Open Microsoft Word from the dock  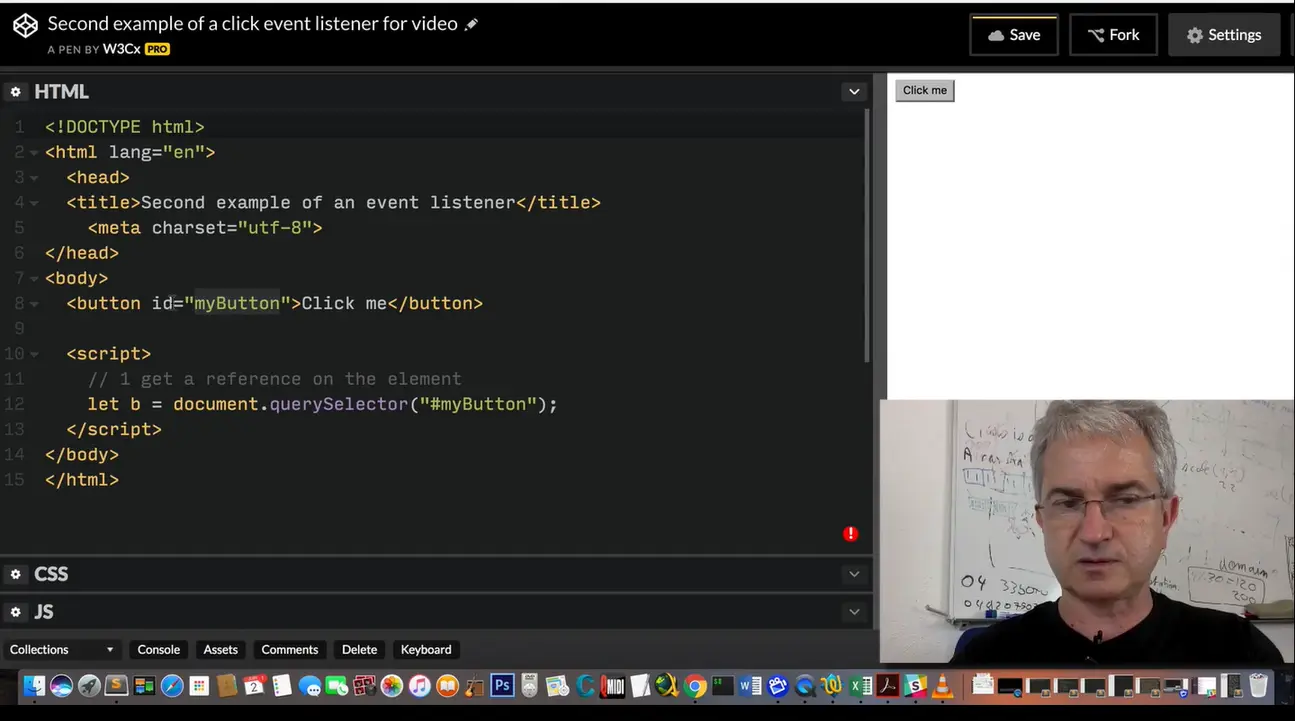750,686
